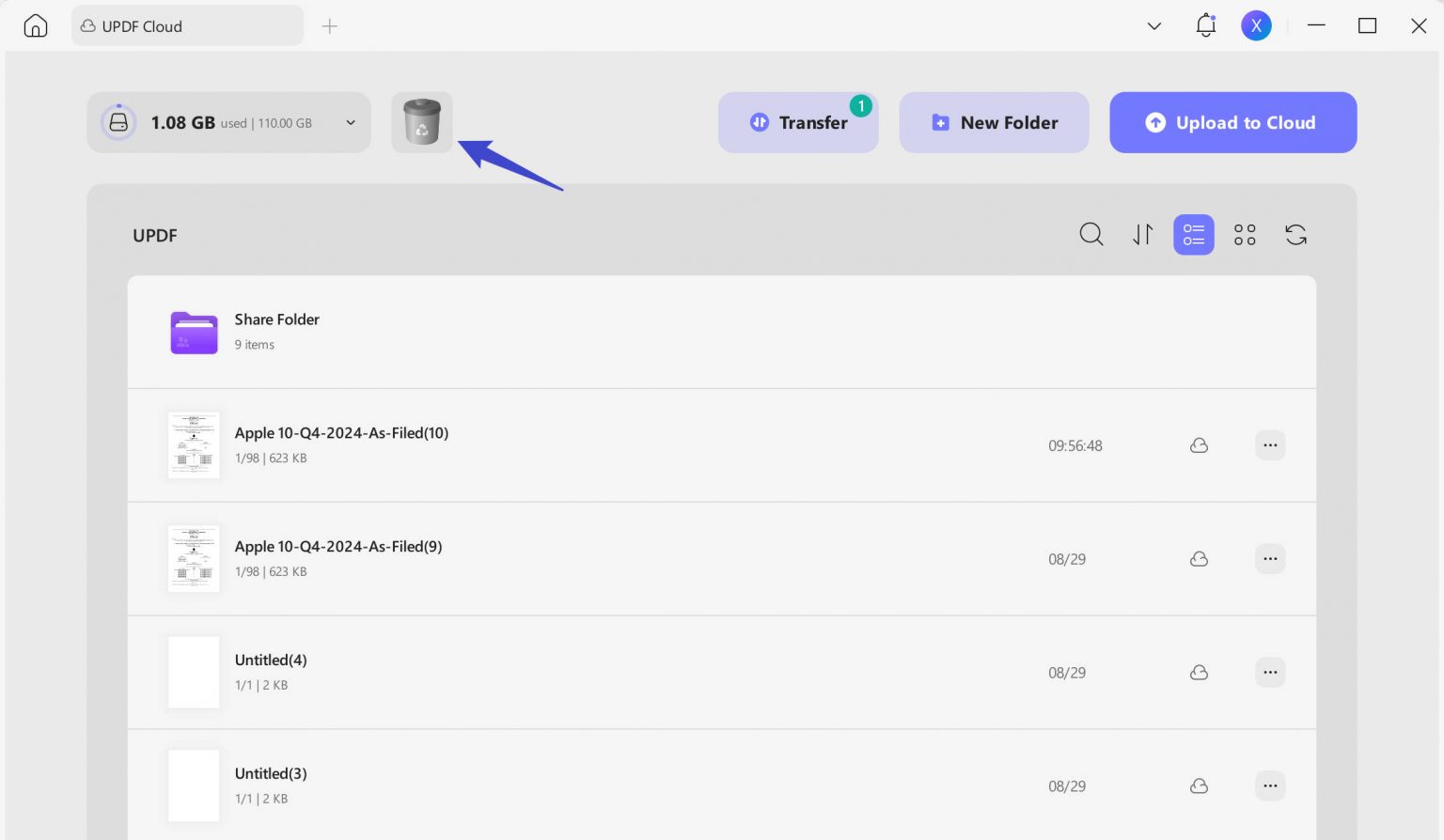Open the title bar dropdown chevron
This screenshot has height=840, width=1444.
tap(1154, 26)
